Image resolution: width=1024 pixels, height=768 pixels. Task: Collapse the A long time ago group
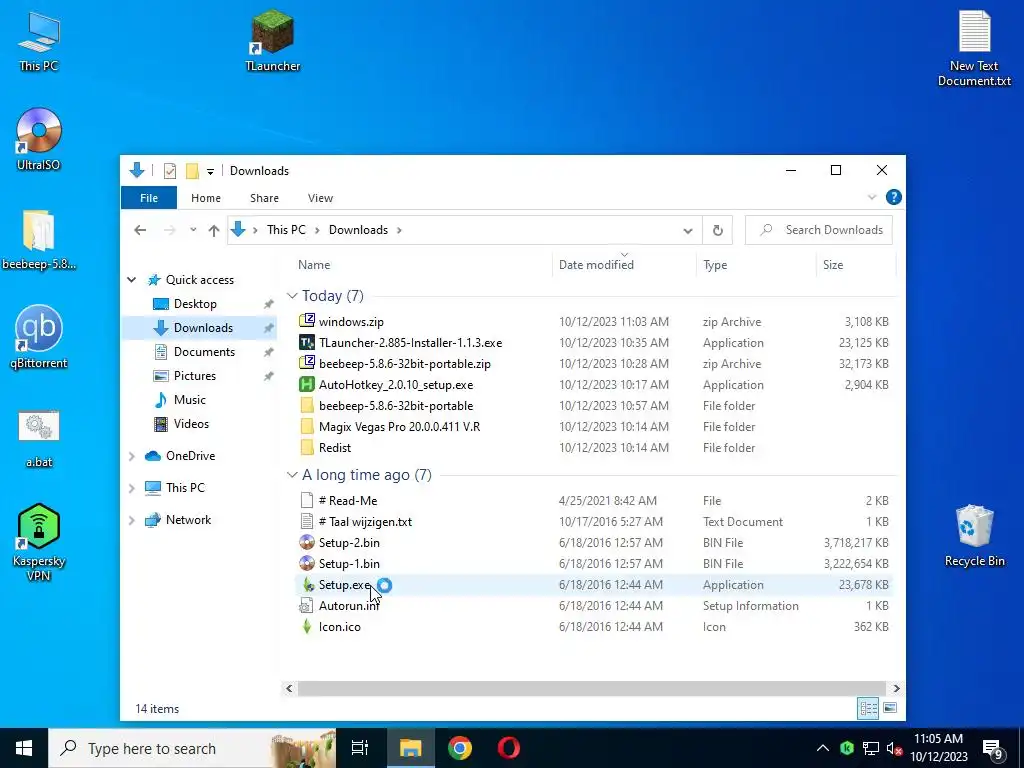292,475
